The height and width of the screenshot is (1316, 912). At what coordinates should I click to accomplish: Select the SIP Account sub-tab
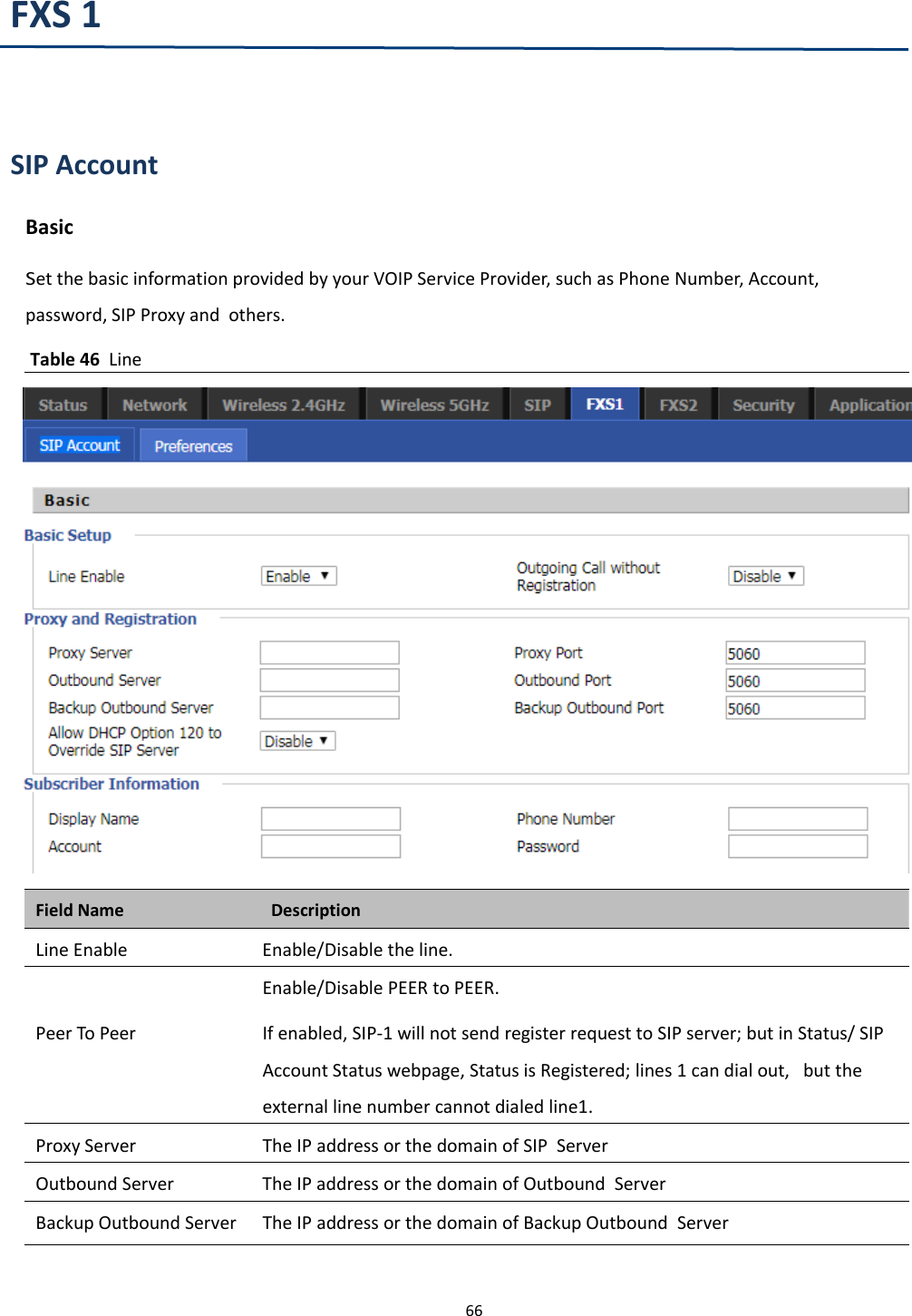coord(78,444)
